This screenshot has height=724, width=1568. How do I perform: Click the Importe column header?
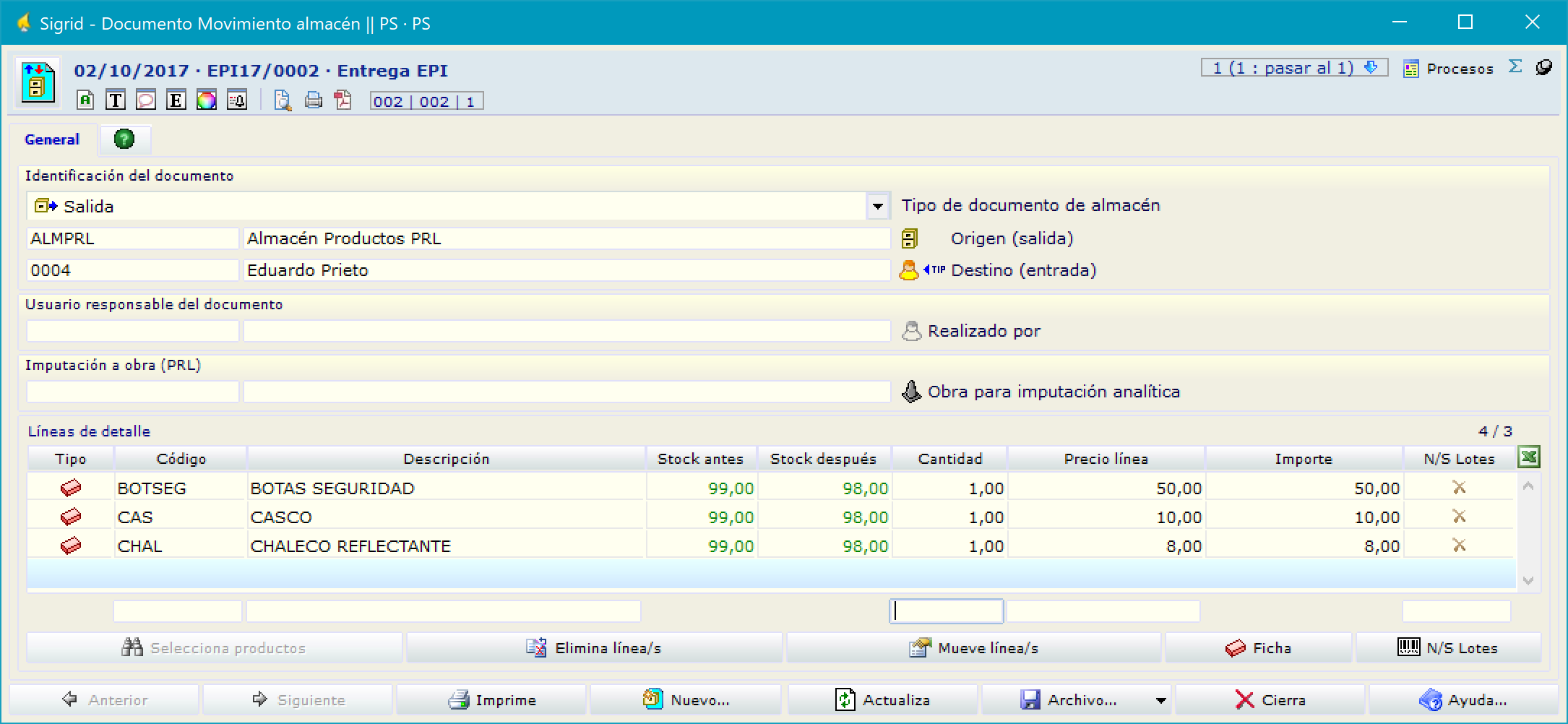[x=1304, y=459]
